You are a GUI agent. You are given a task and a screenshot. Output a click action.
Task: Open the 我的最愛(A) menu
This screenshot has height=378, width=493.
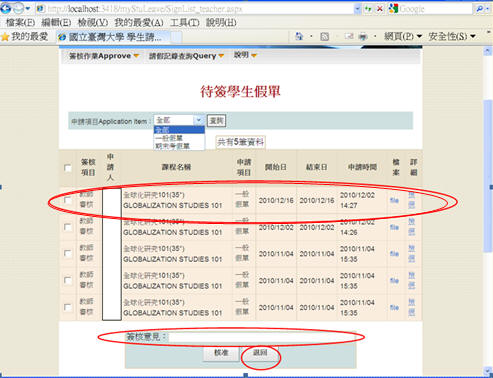(139, 23)
